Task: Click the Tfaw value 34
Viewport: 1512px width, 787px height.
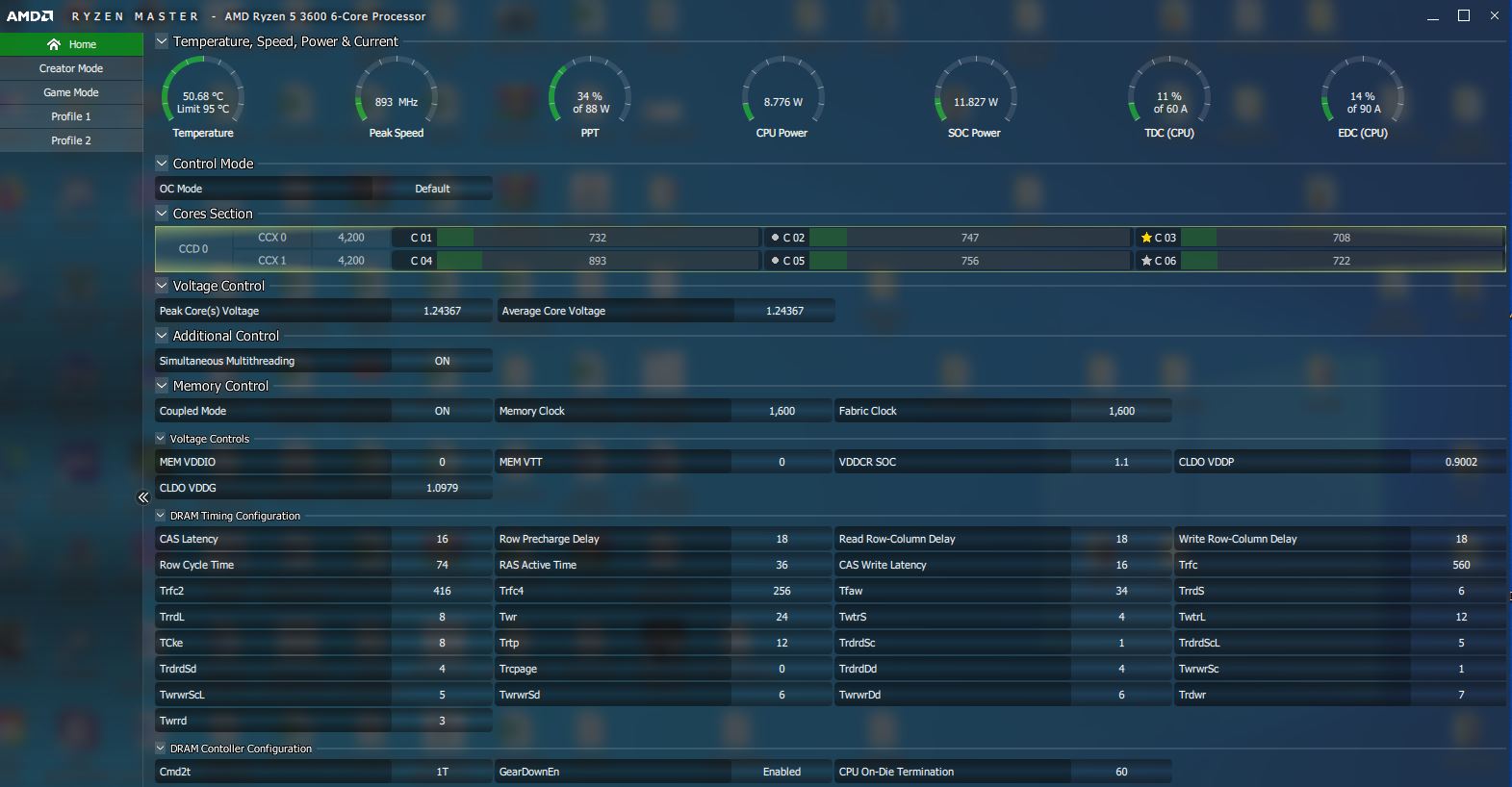Action: 1121,591
